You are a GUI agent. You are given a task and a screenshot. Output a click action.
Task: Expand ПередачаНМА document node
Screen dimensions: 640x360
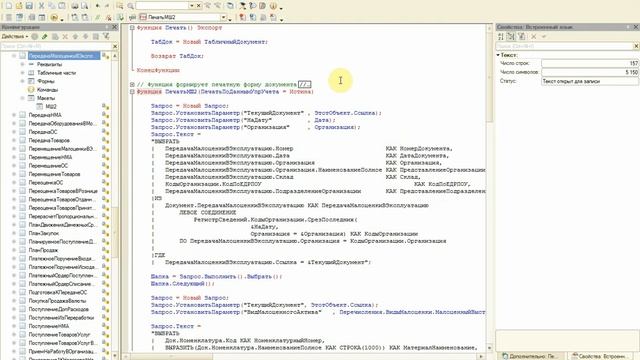[14, 115]
